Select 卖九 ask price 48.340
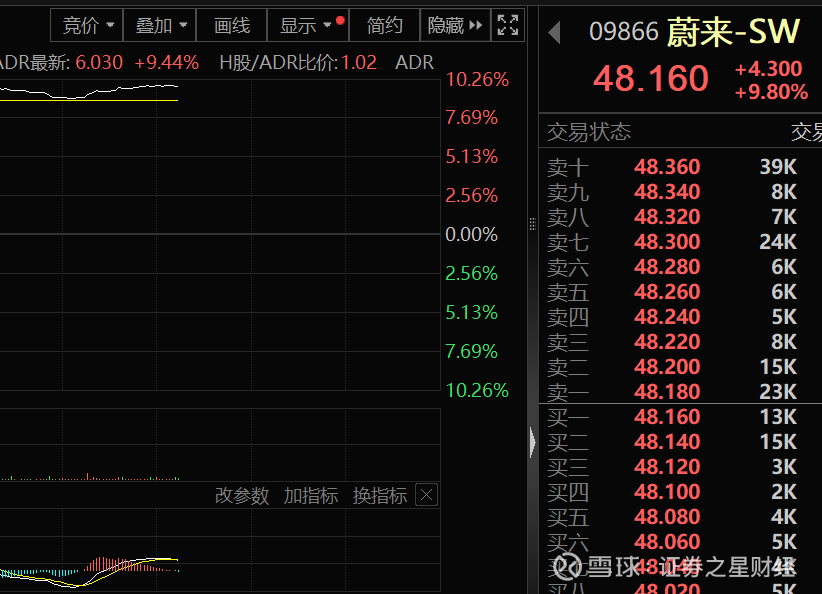822x594 pixels. pos(667,192)
